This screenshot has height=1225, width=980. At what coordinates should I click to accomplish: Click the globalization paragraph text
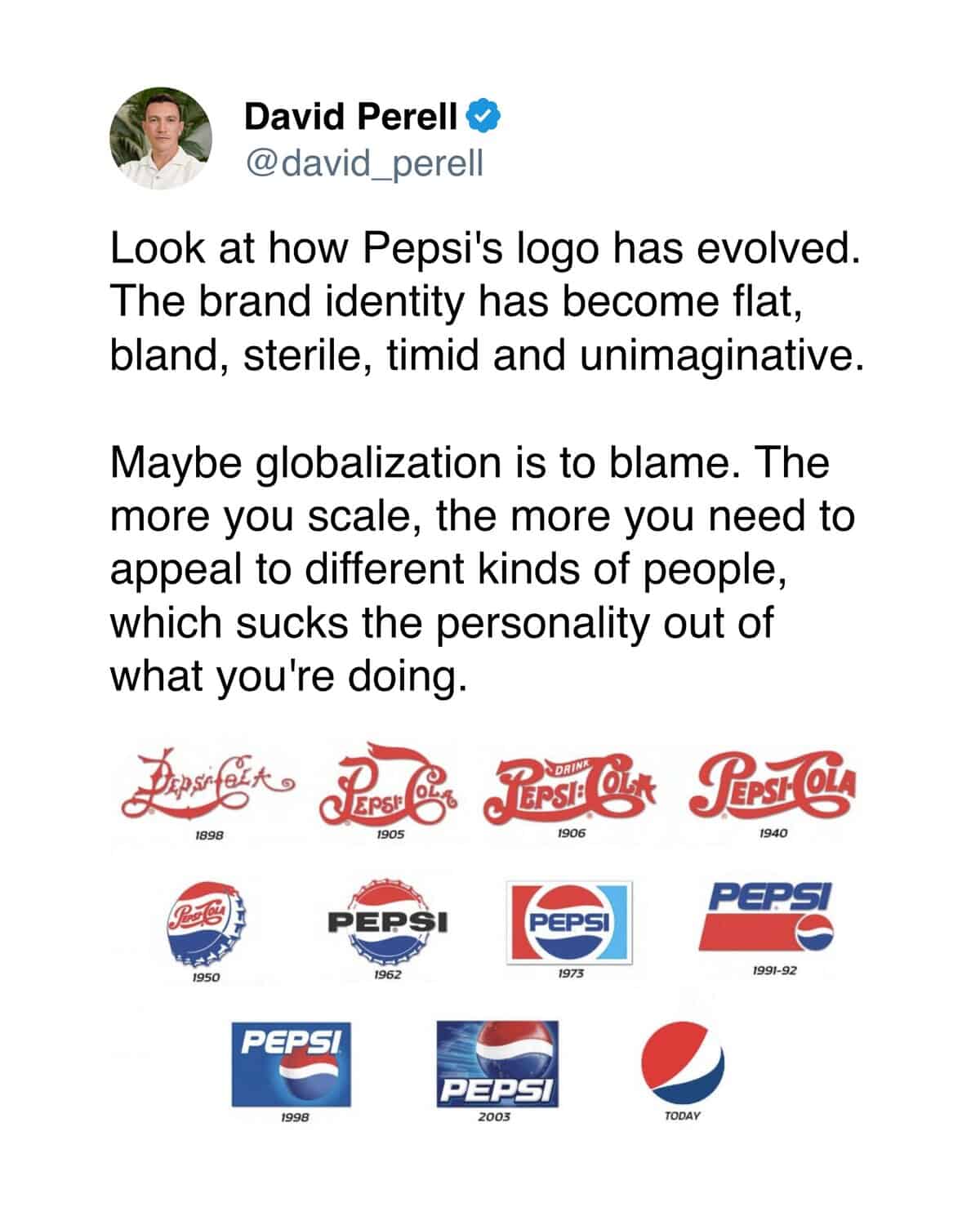click(x=482, y=569)
